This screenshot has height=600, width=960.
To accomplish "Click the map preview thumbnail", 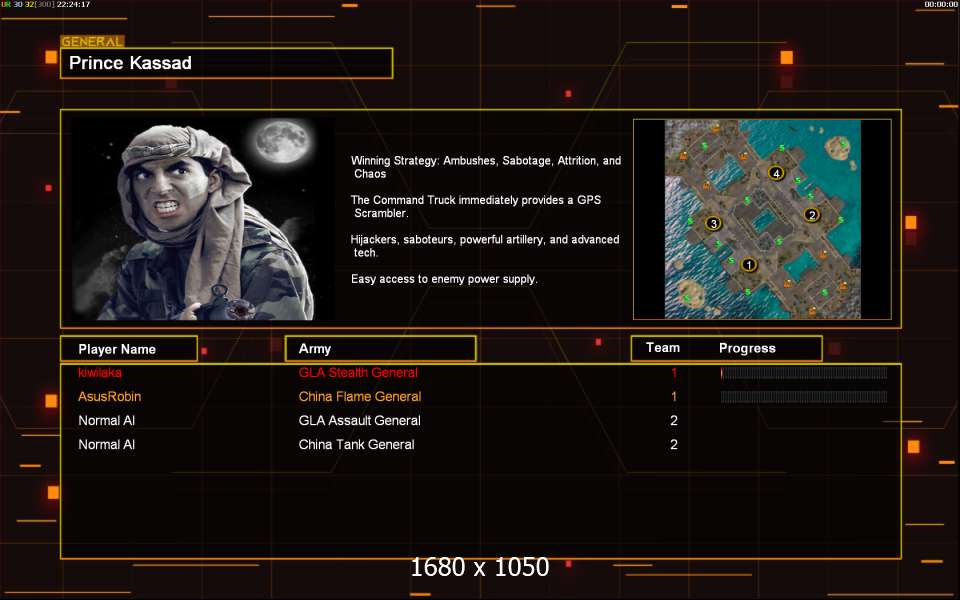I will [x=762, y=219].
